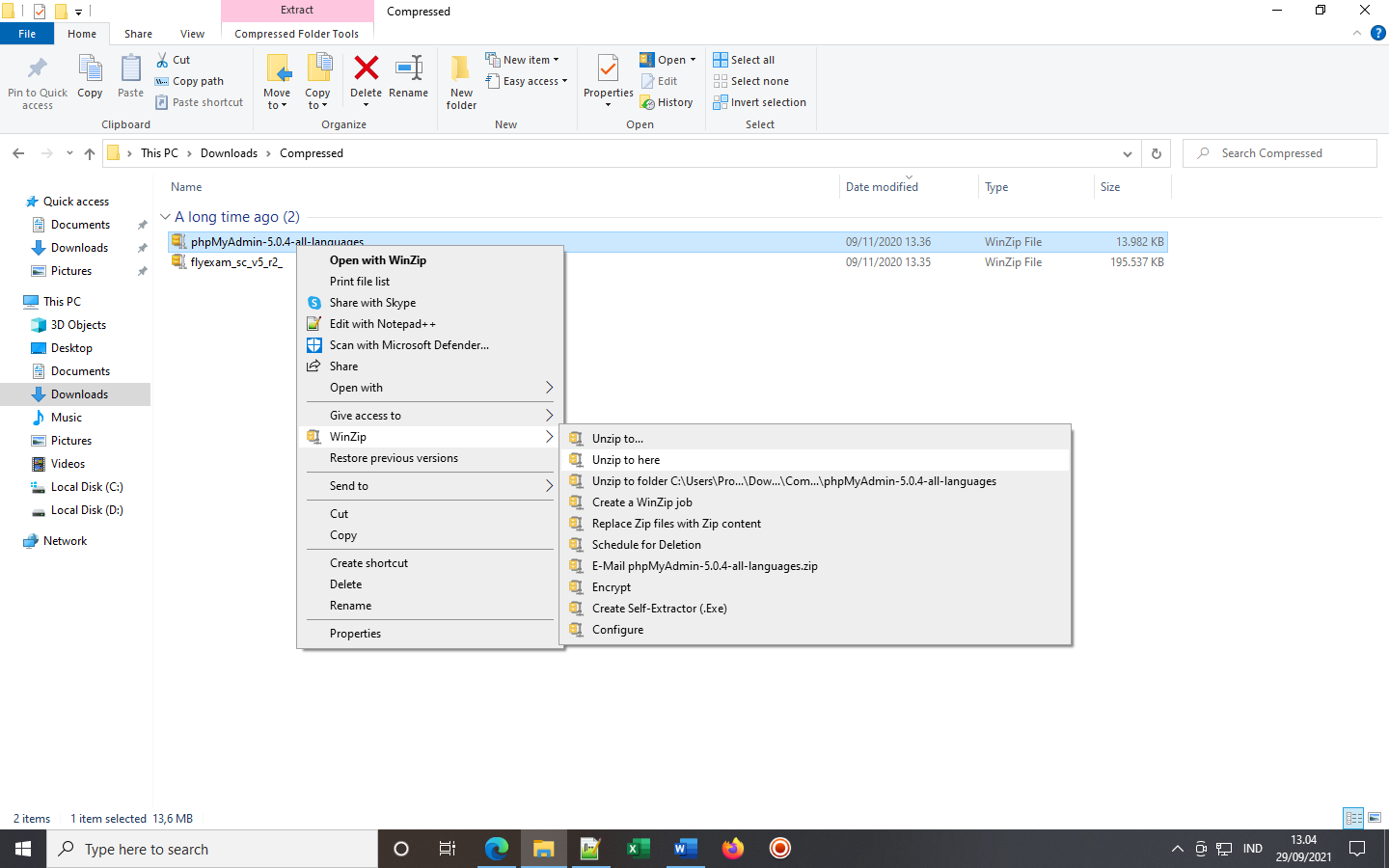Switch to the Share ribbon tab
This screenshot has height=868, width=1389.
pyautogui.click(x=138, y=33)
